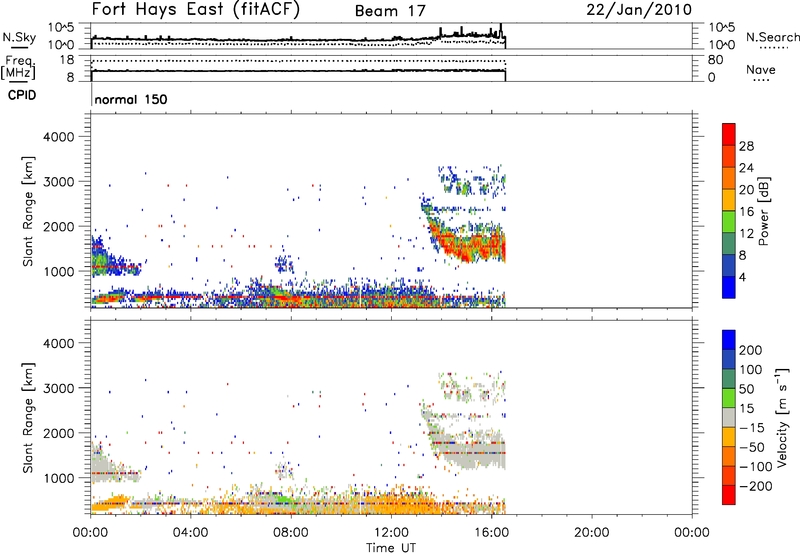
Task: Select the 'Freq. [MHz]' axis label
Action: pos(19,67)
